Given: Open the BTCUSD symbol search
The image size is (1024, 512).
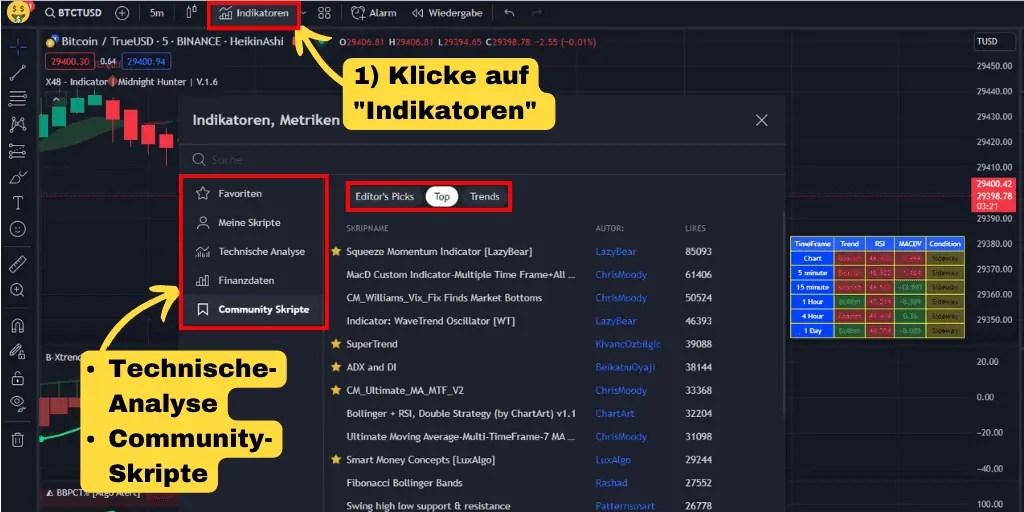Looking at the screenshot, I should pos(72,13).
